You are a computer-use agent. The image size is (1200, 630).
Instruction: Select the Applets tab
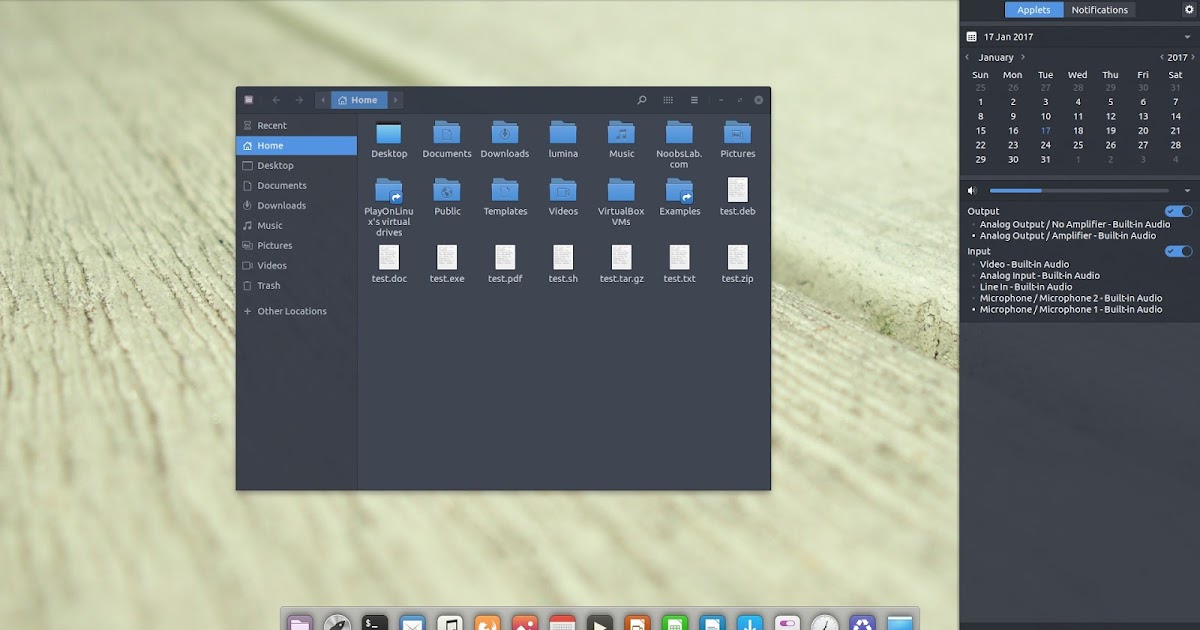click(x=1034, y=9)
